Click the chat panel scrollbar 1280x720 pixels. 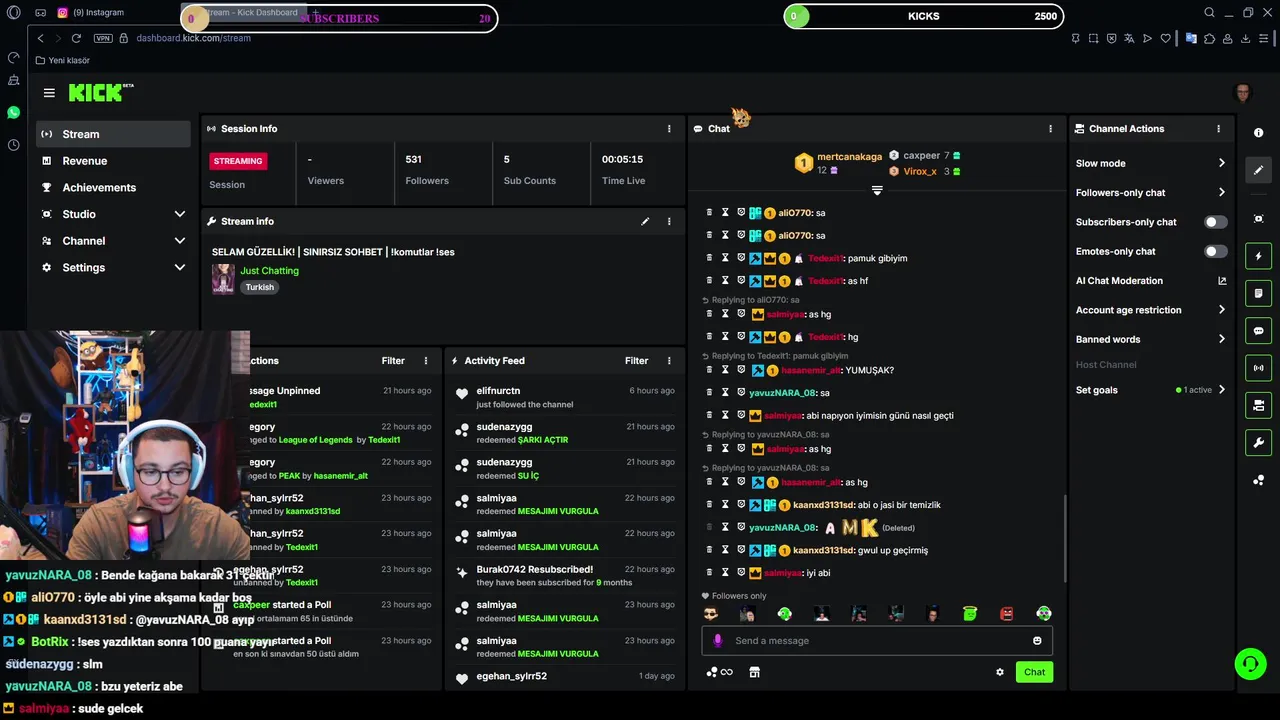click(x=1064, y=537)
